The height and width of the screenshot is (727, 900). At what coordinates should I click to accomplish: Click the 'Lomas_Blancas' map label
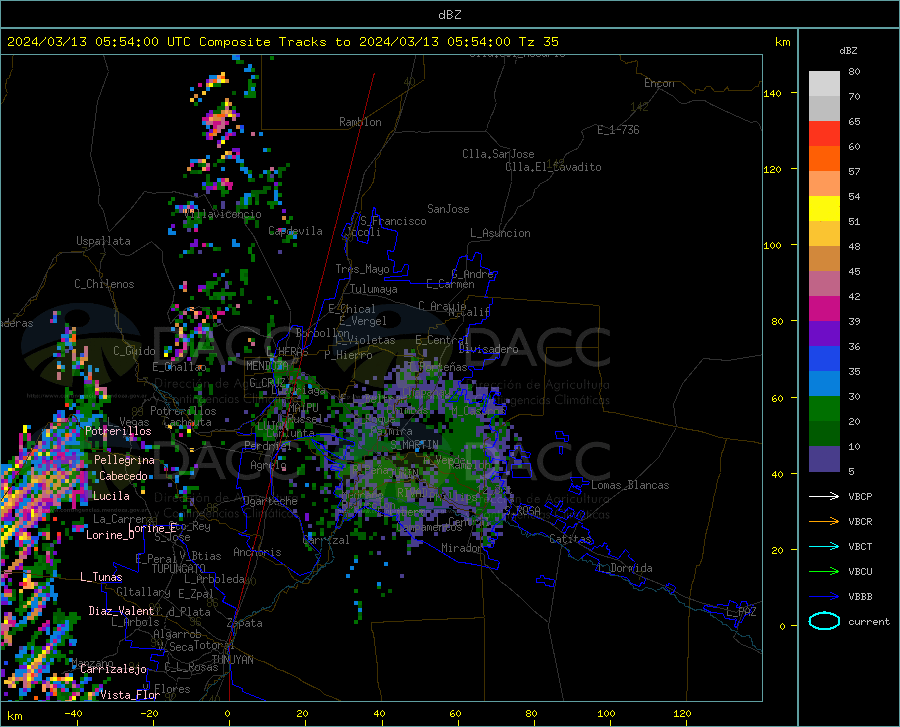click(x=630, y=485)
